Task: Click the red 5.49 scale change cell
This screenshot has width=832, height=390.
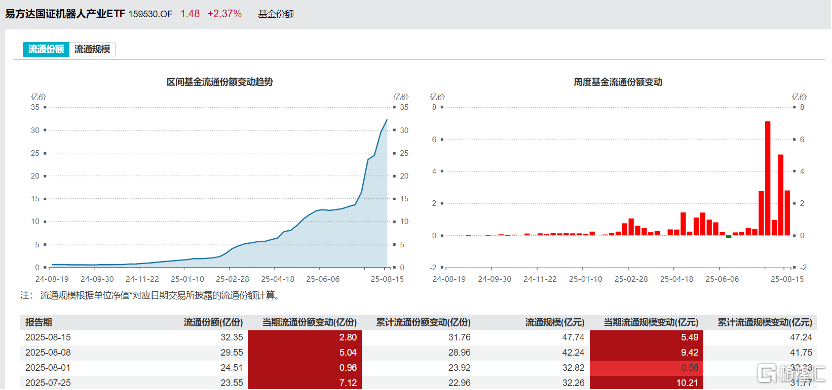Action: 646,337
